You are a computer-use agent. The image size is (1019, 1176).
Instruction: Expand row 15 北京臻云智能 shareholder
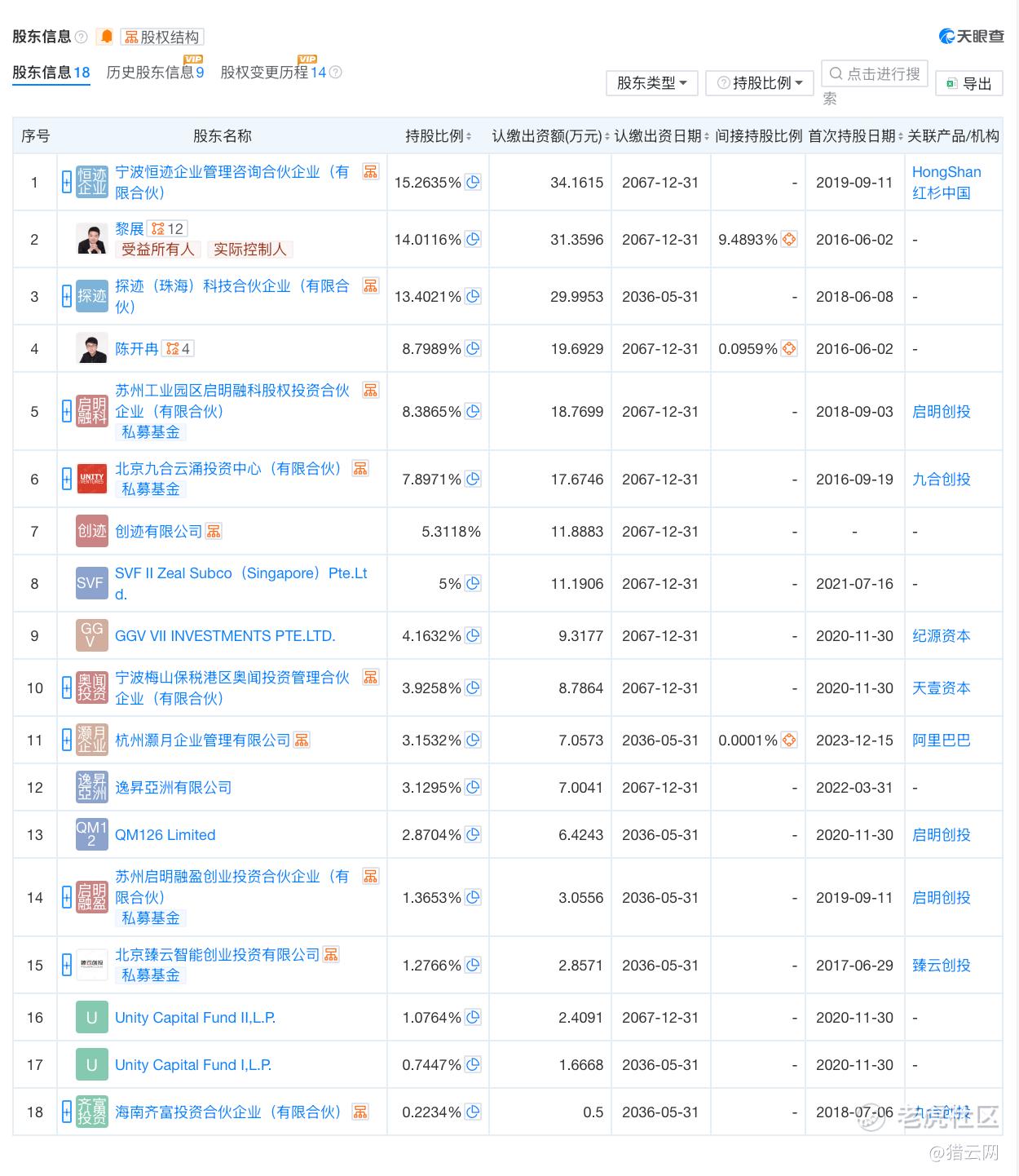tap(67, 966)
